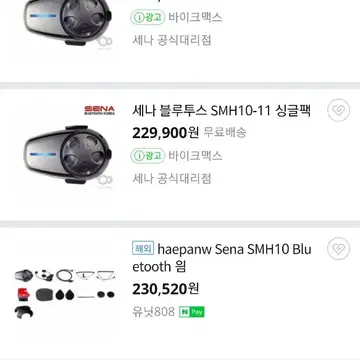Click the SENA brand logo on the second listing
This screenshot has height=360, width=360.
[99, 110]
